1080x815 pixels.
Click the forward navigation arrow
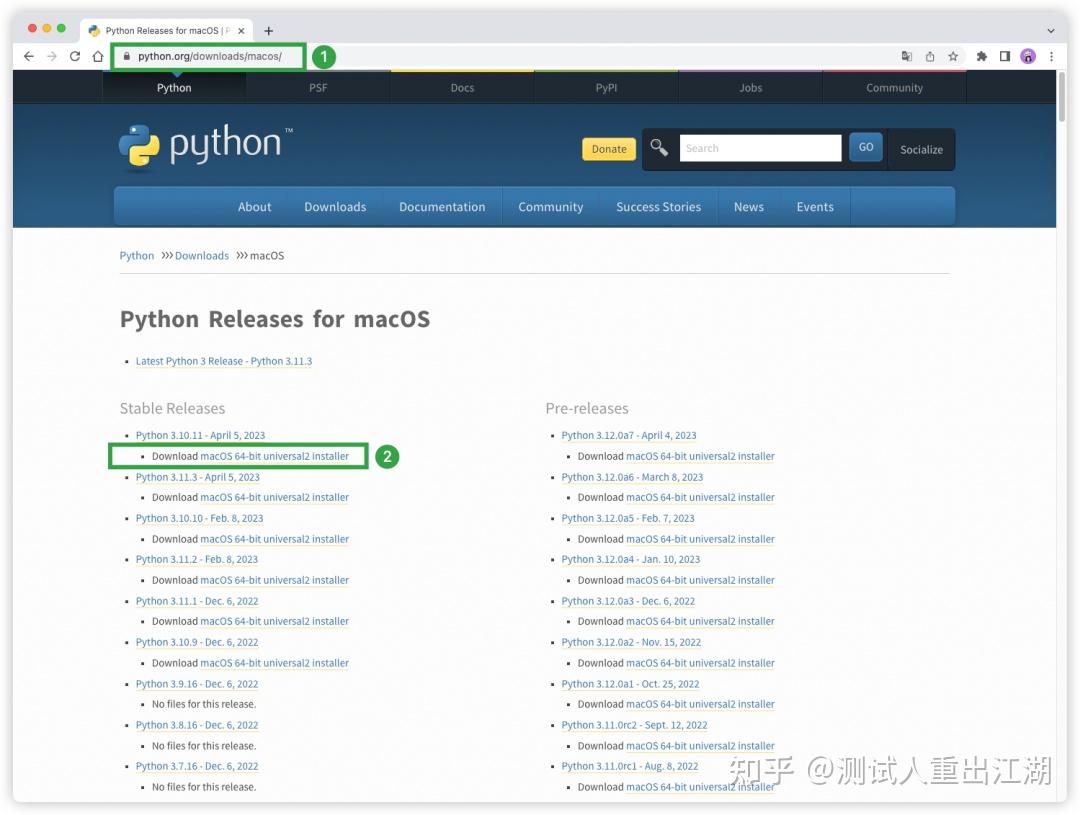[52, 56]
